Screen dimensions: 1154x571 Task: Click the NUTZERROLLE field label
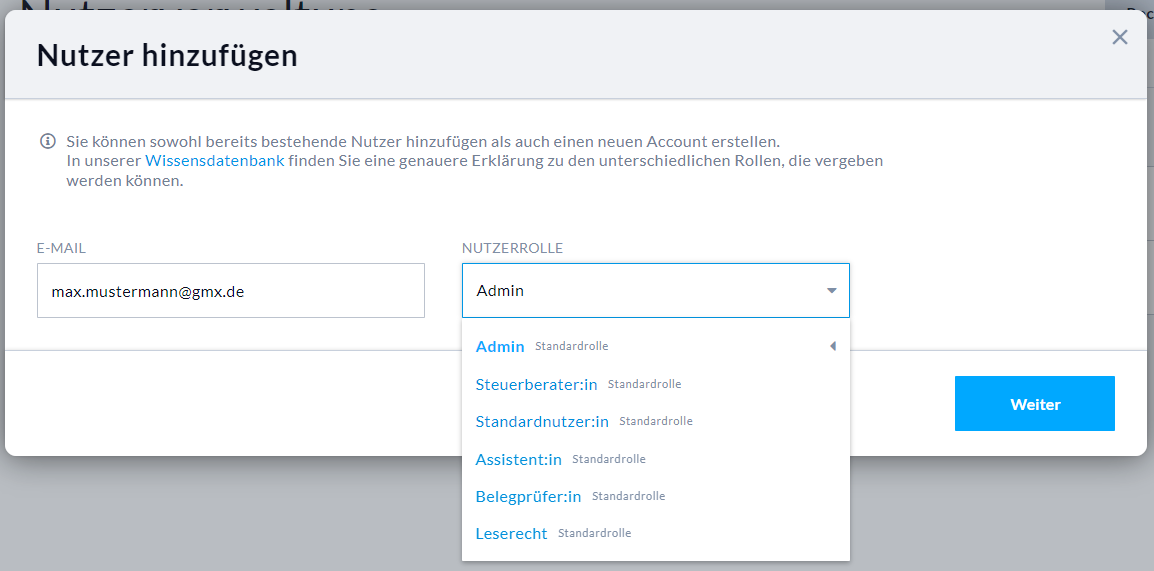point(512,248)
